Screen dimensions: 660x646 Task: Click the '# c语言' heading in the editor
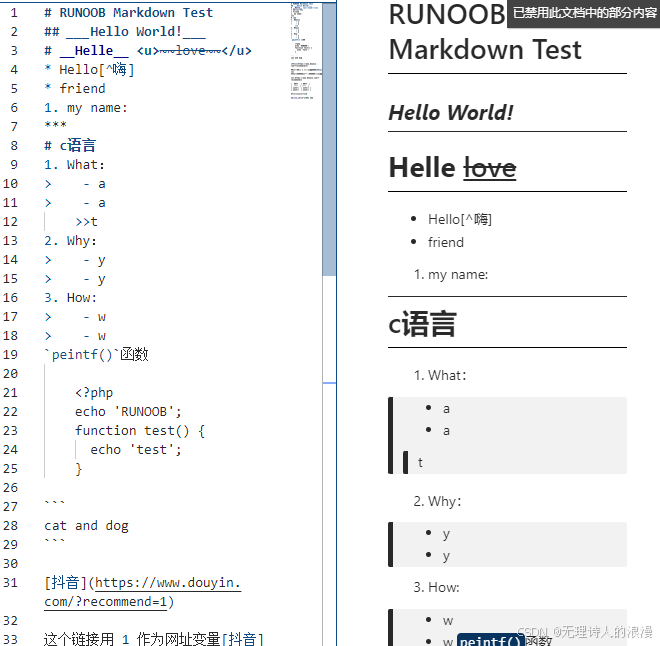click(70, 146)
